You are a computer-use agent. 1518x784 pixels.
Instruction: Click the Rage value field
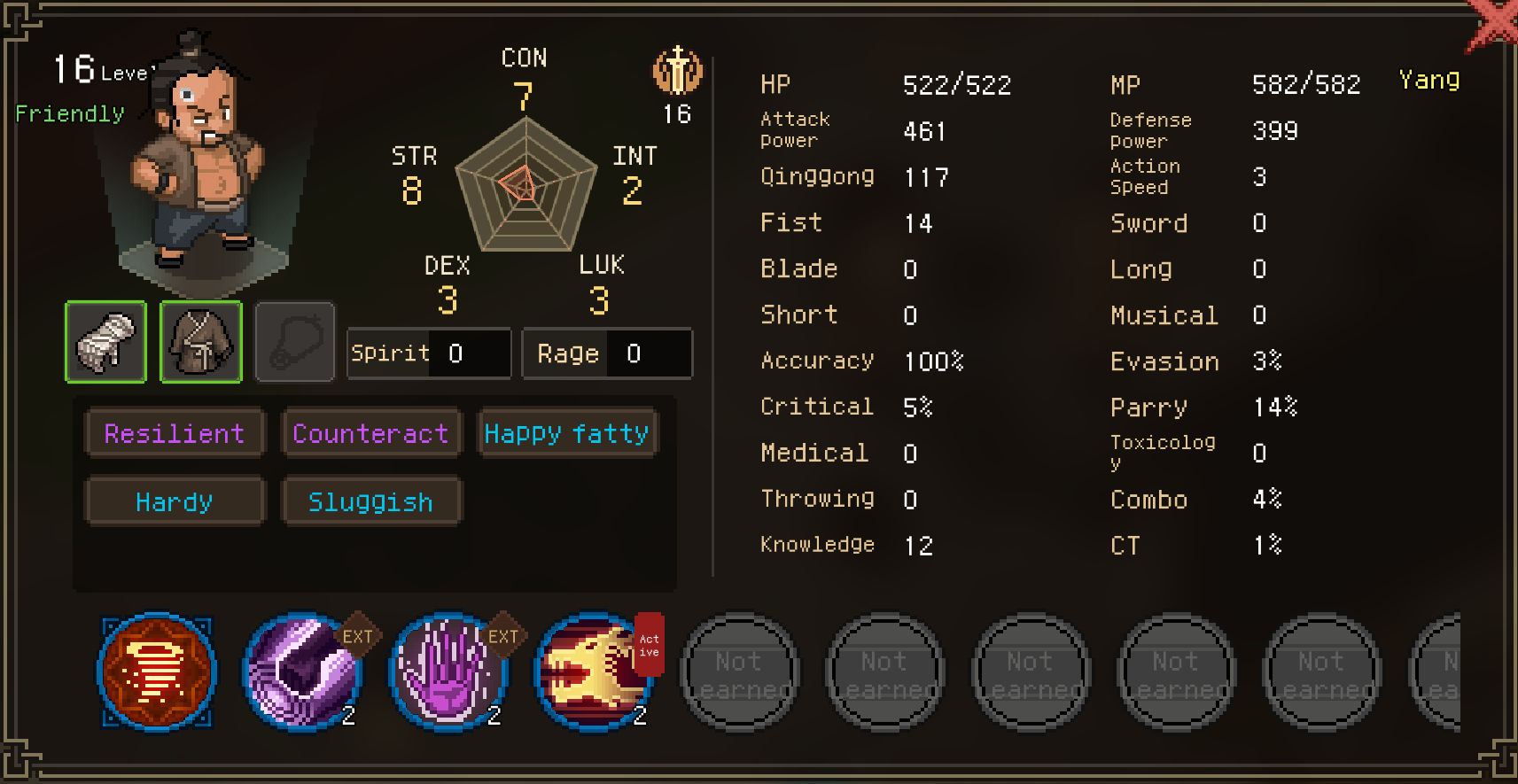pos(607,353)
